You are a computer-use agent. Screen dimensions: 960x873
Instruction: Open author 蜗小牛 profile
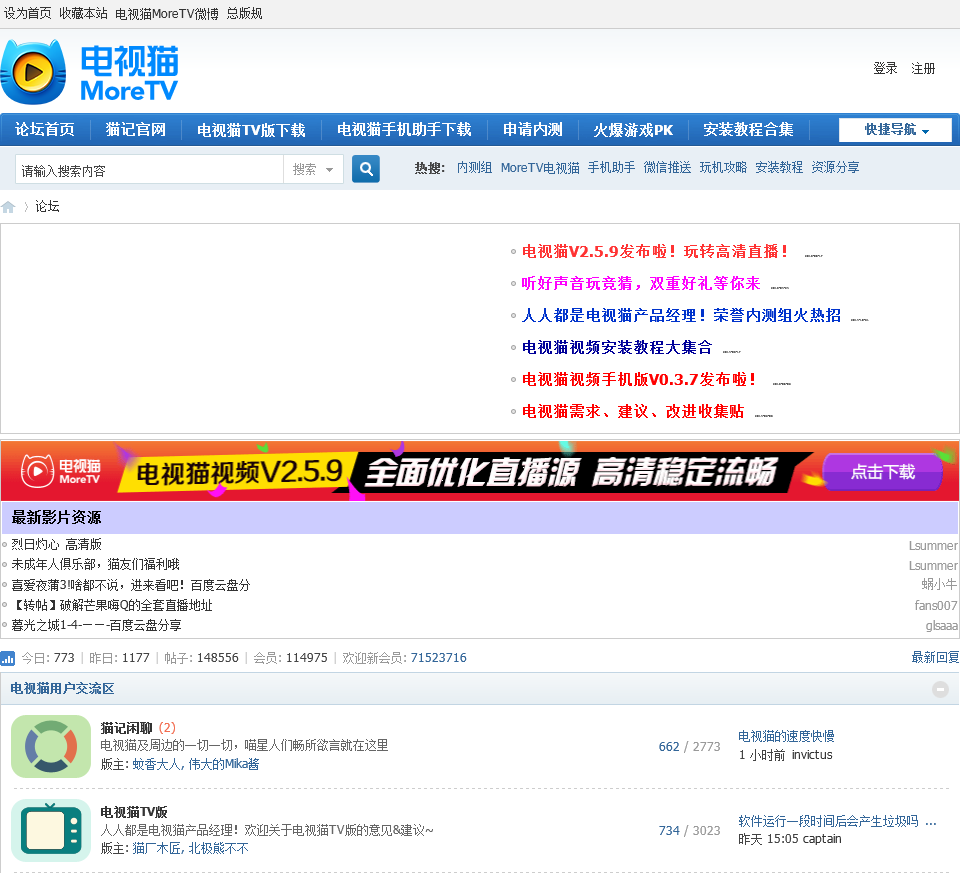(x=939, y=585)
